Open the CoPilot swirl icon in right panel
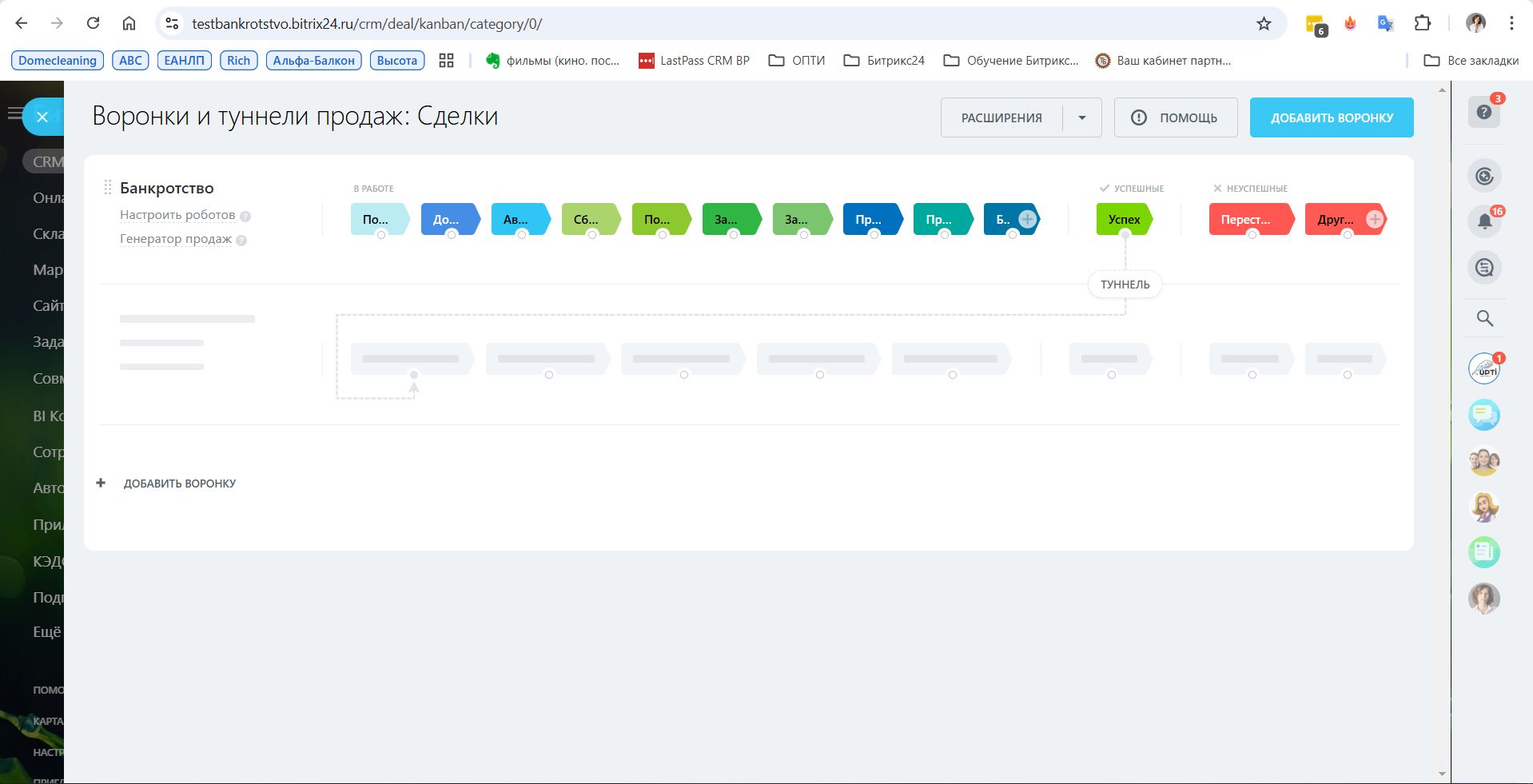The width and height of the screenshot is (1533, 784). [x=1484, y=176]
